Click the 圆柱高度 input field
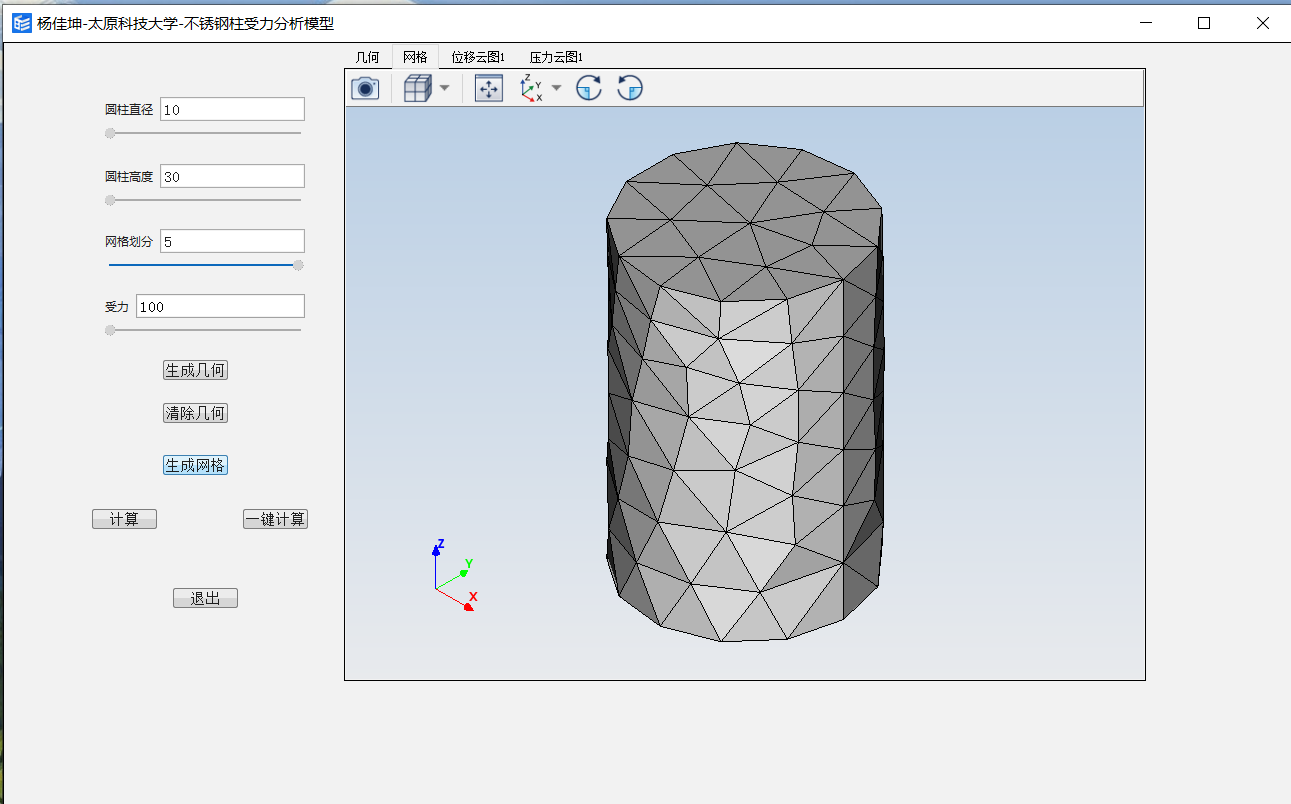Viewport: 1291px width, 804px height. click(x=232, y=176)
